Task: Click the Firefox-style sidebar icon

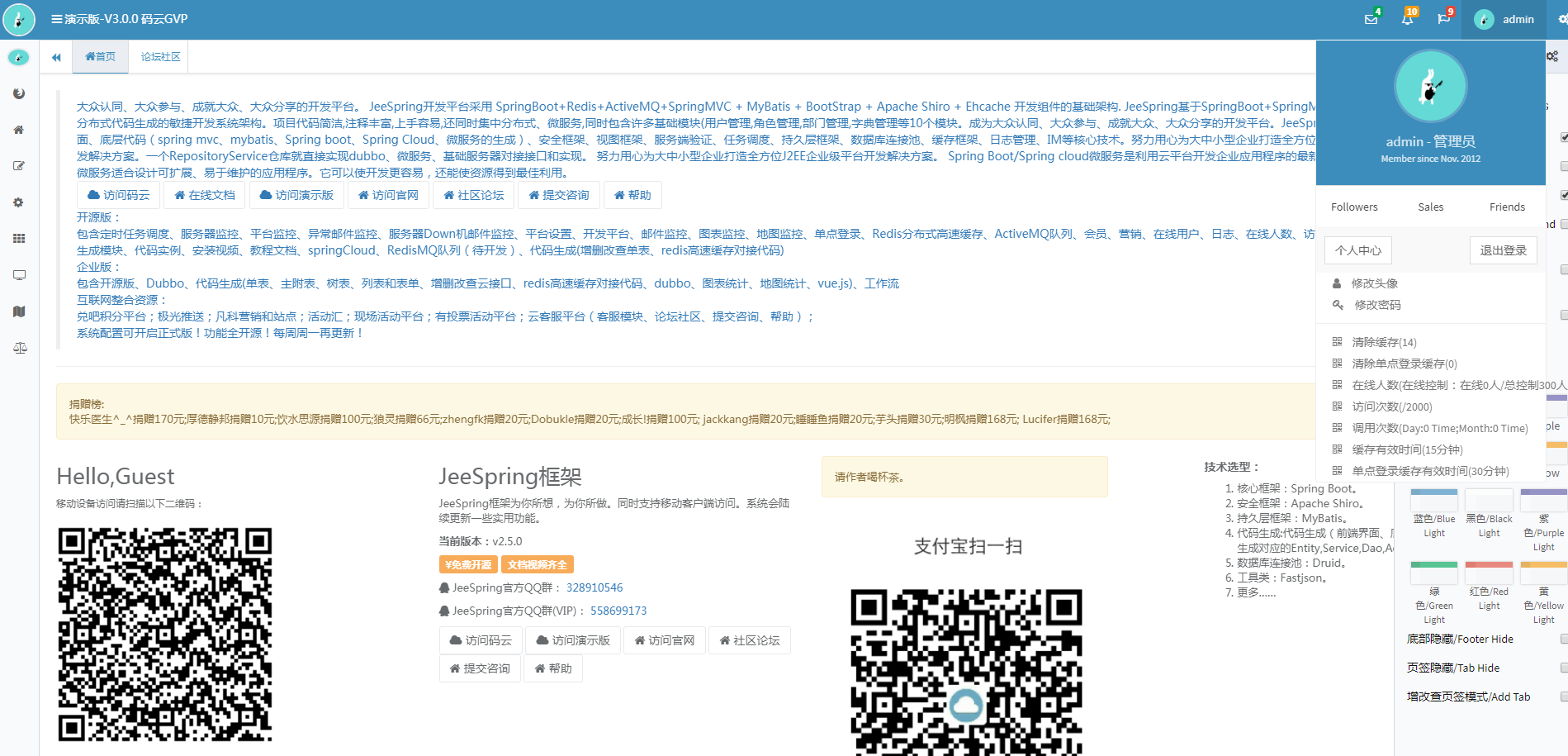Action: (19, 93)
